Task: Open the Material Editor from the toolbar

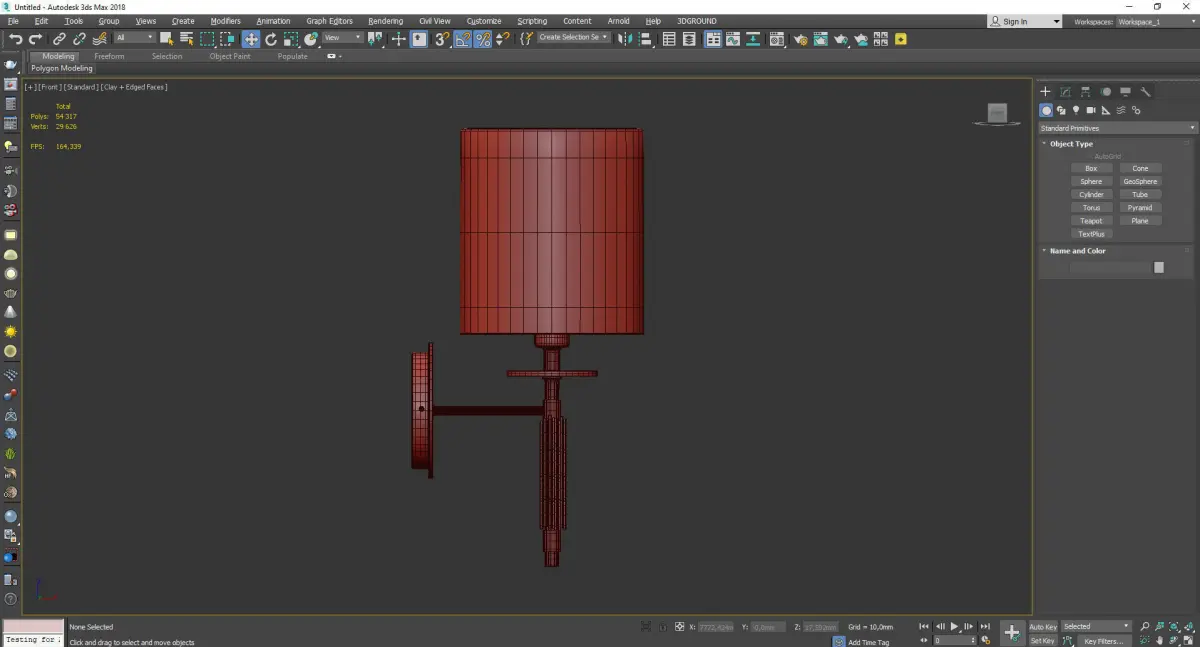Action: [x=779, y=39]
